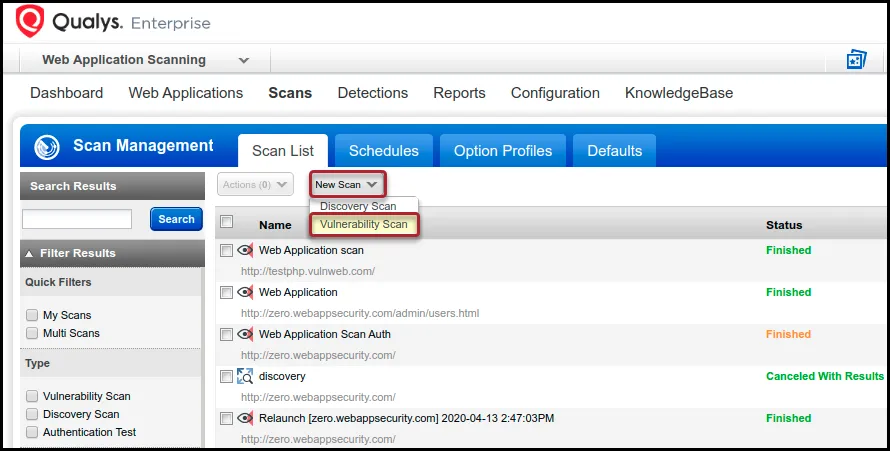Open the Web Application scan entry
The width and height of the screenshot is (890, 451).
coord(311,250)
